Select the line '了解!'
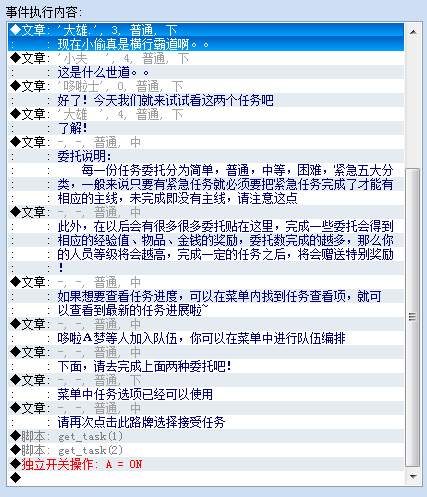Screen dimensions: 427x497 (x=206, y=128)
